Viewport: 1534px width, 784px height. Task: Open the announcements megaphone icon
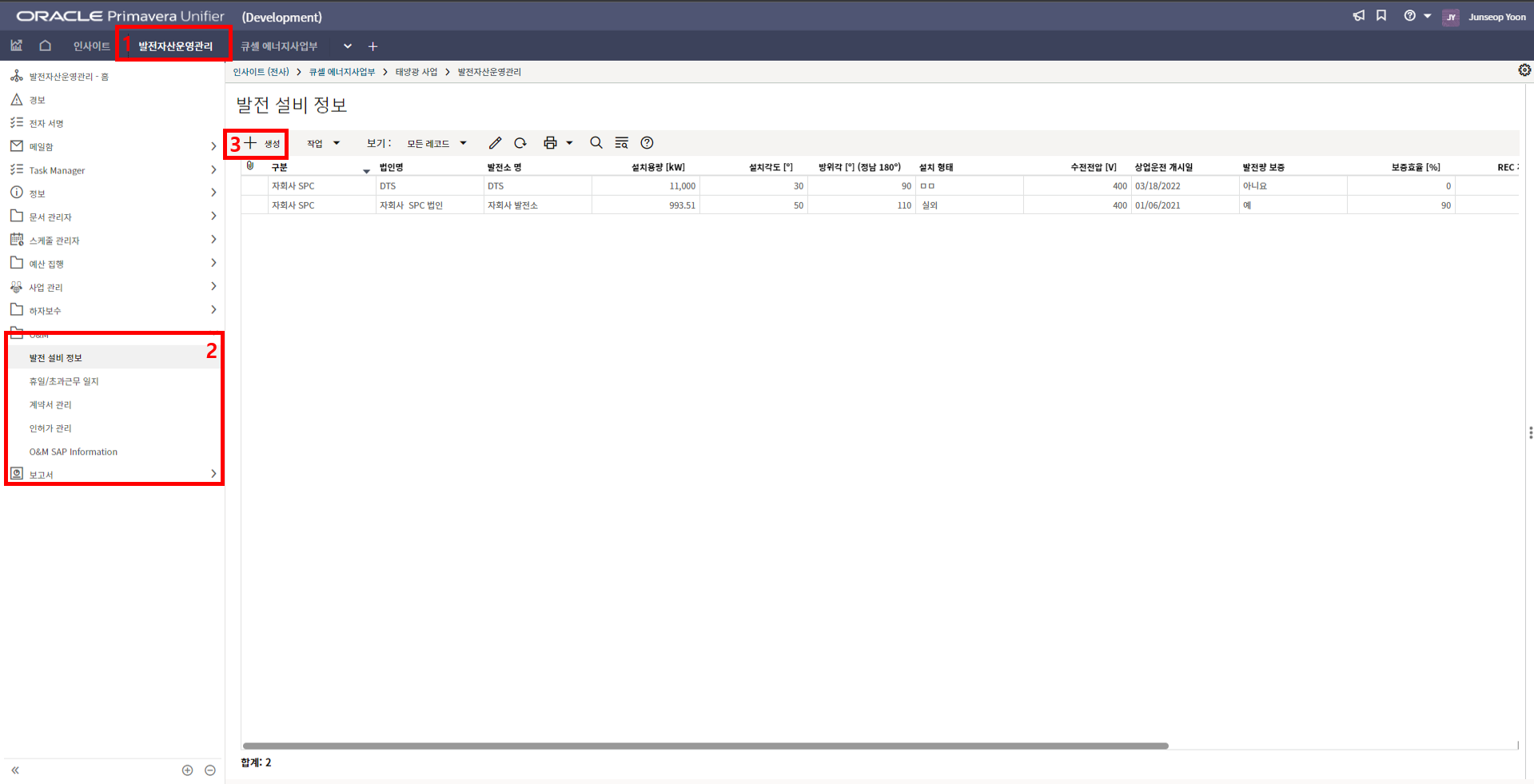point(1358,16)
